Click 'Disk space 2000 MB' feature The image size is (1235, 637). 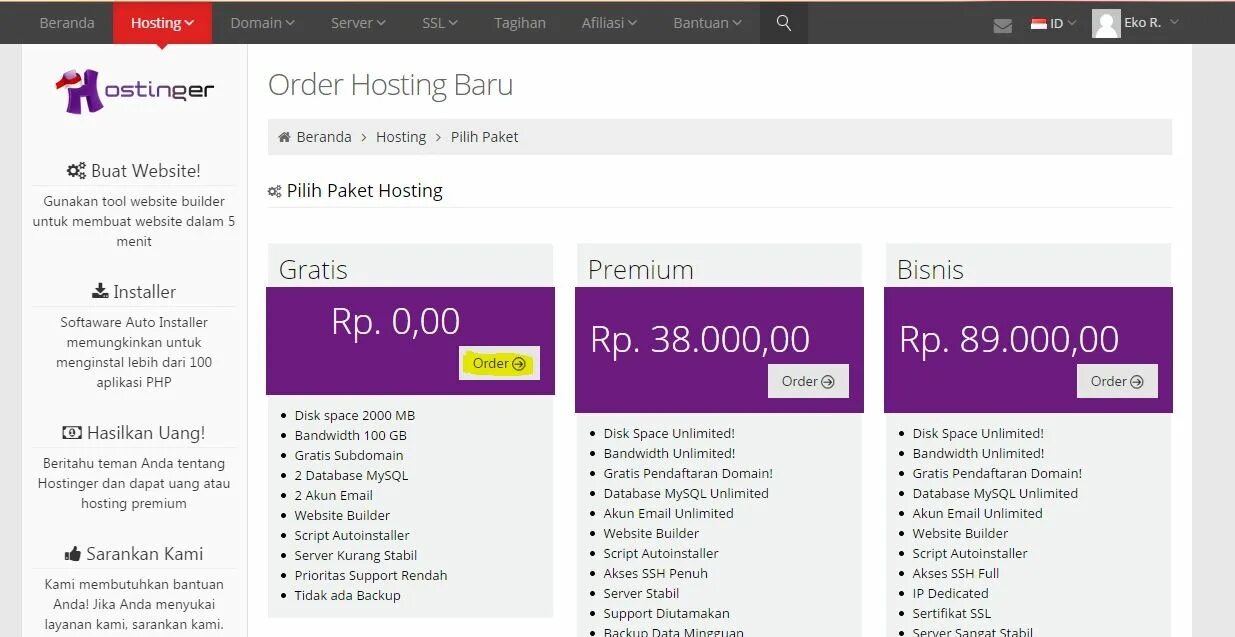click(x=354, y=415)
